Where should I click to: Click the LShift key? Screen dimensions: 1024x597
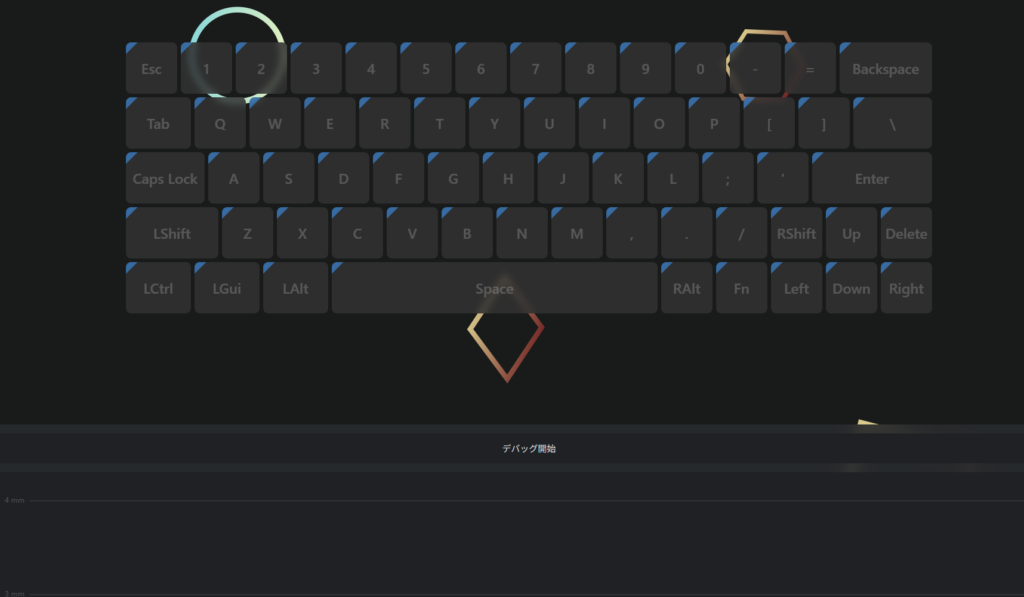[172, 233]
